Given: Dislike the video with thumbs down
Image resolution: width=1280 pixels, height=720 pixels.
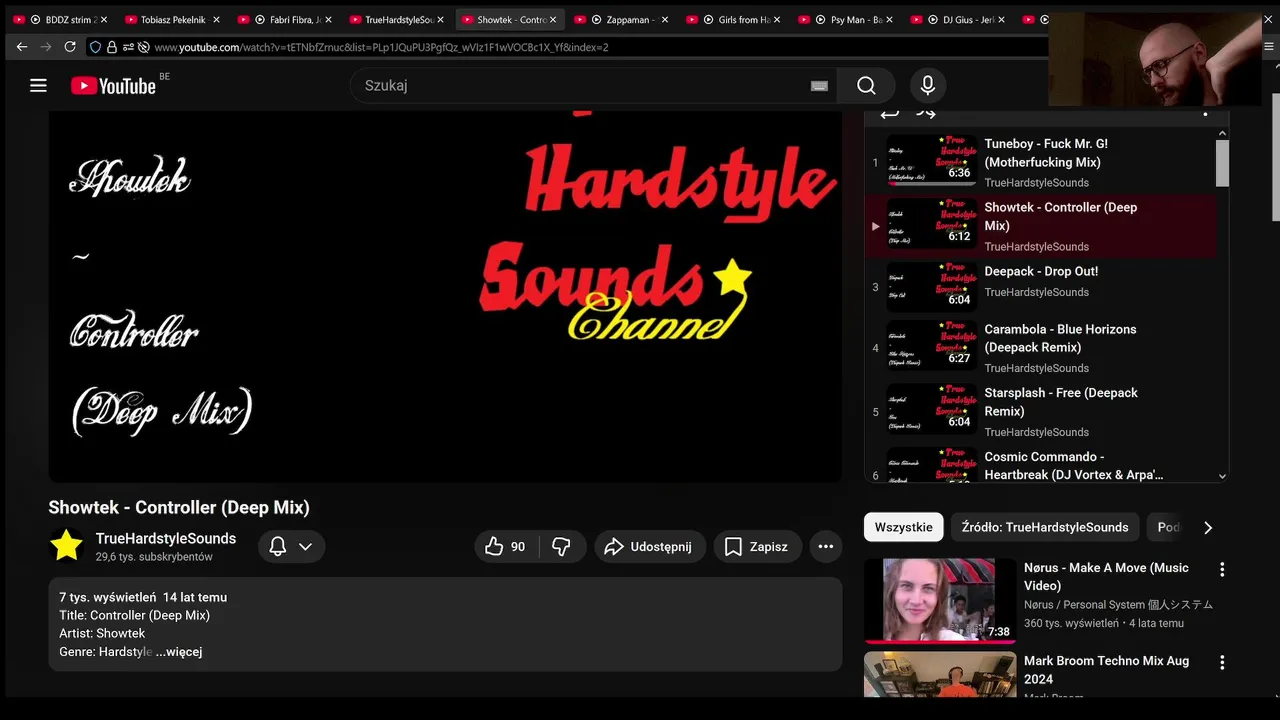Looking at the screenshot, I should (x=562, y=547).
